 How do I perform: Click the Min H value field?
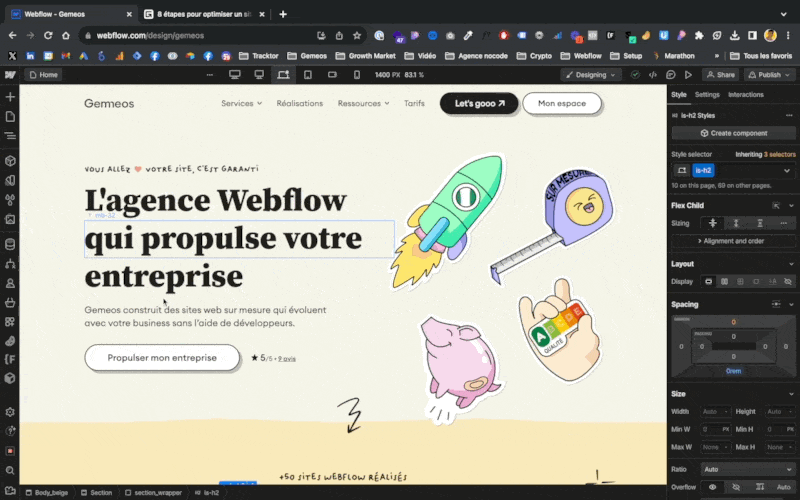point(780,430)
